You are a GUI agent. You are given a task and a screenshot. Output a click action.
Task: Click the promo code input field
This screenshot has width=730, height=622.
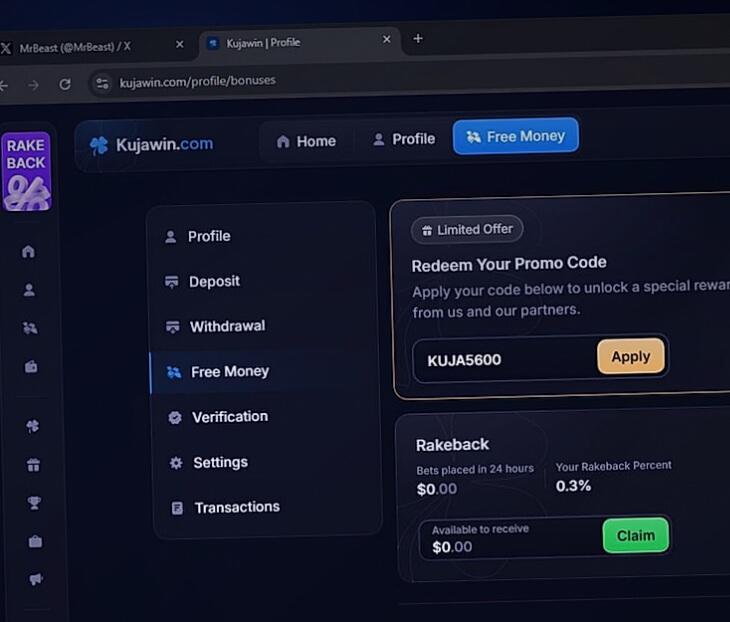pos(504,360)
